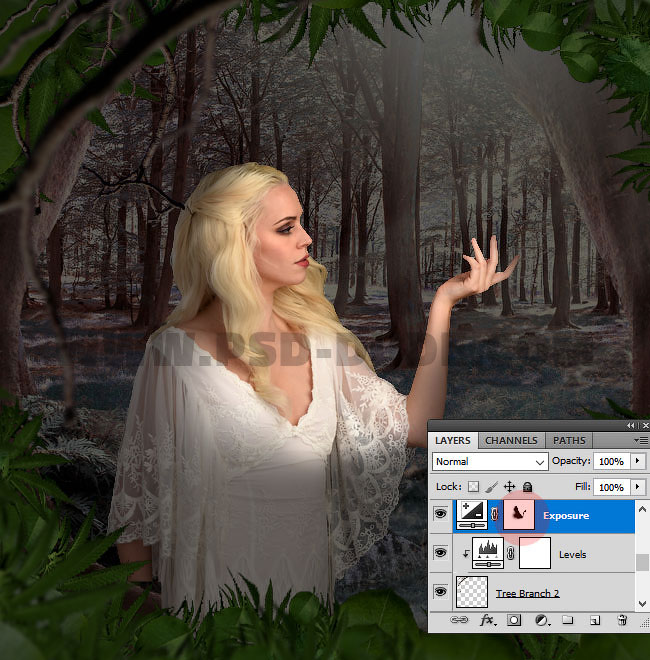650x660 pixels.
Task: Create a new layer group
Action: point(567,620)
